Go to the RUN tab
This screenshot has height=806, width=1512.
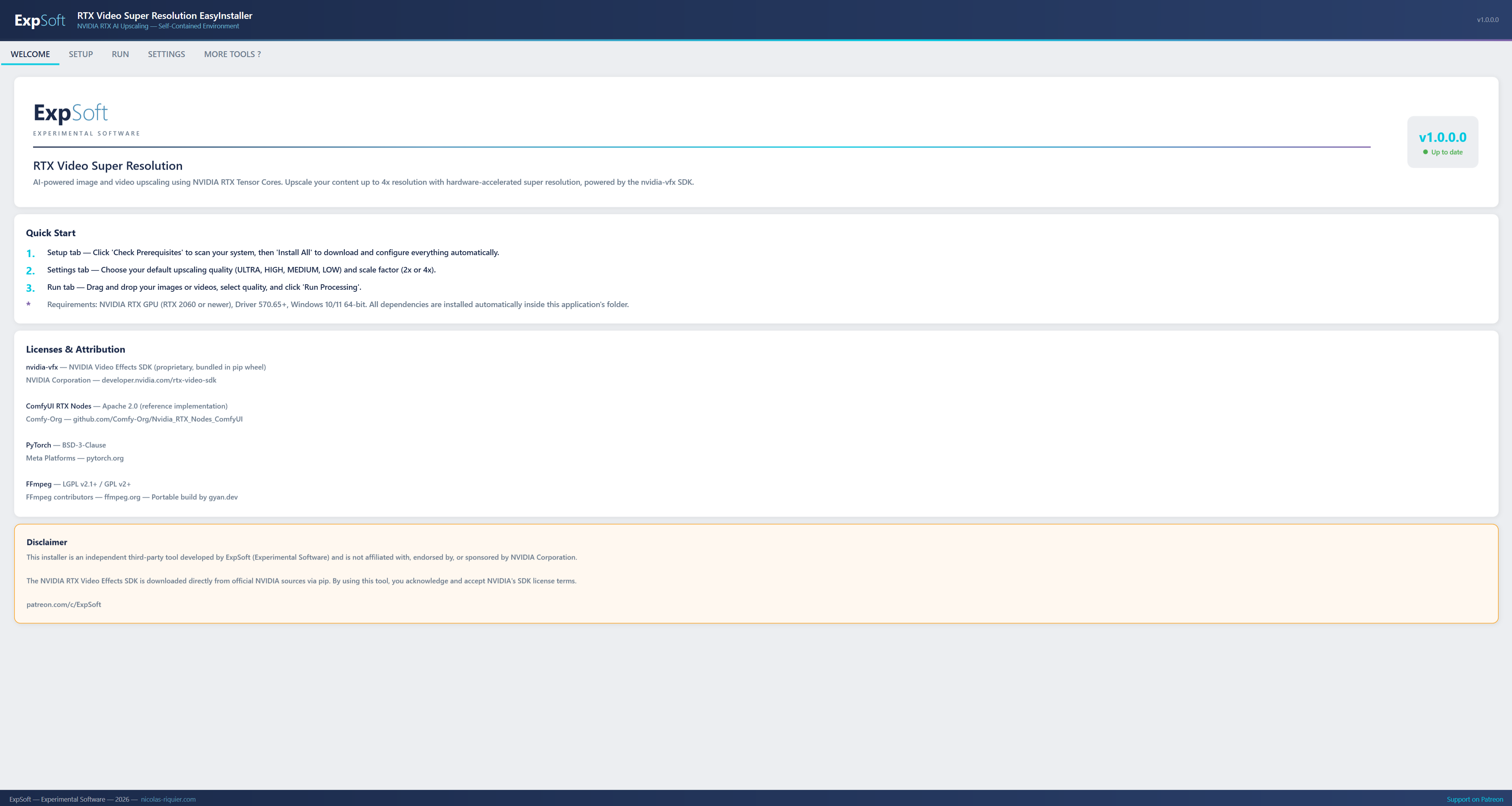point(120,54)
